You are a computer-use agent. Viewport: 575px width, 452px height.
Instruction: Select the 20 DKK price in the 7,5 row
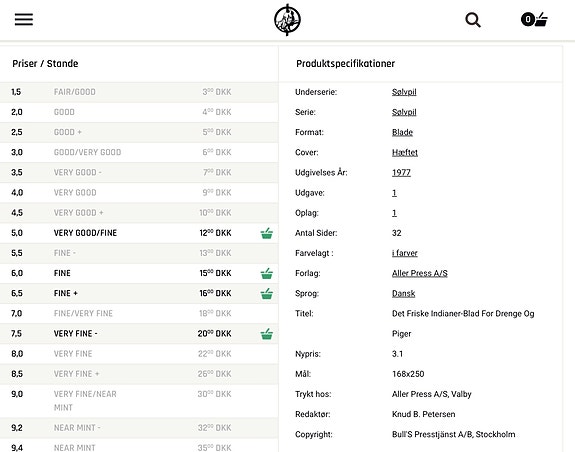coord(215,334)
